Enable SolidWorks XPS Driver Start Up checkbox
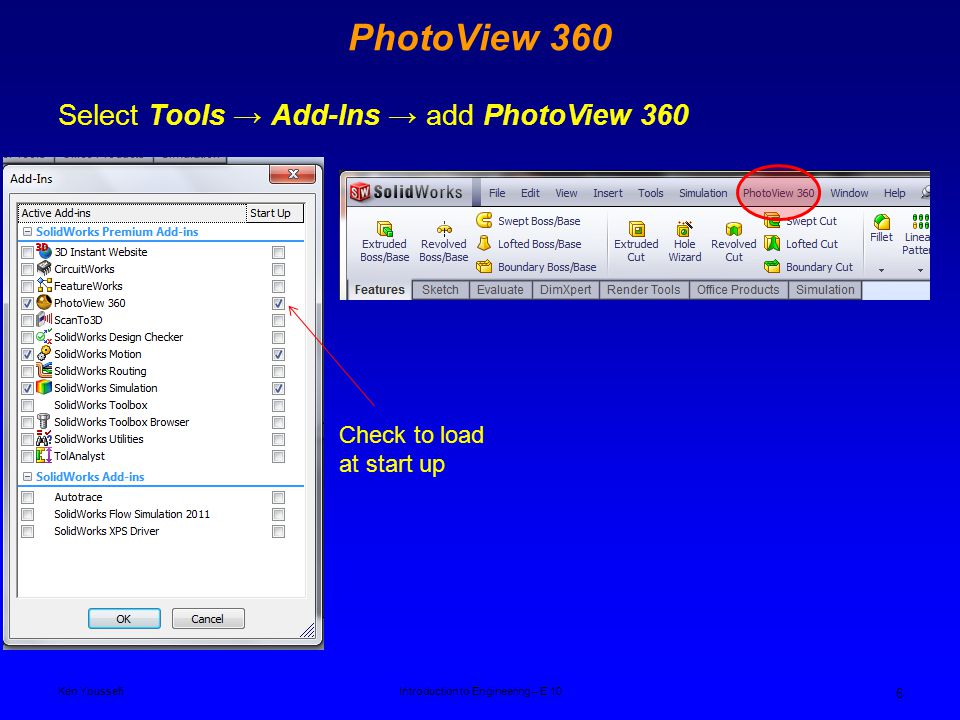The image size is (960, 720). pos(279,531)
